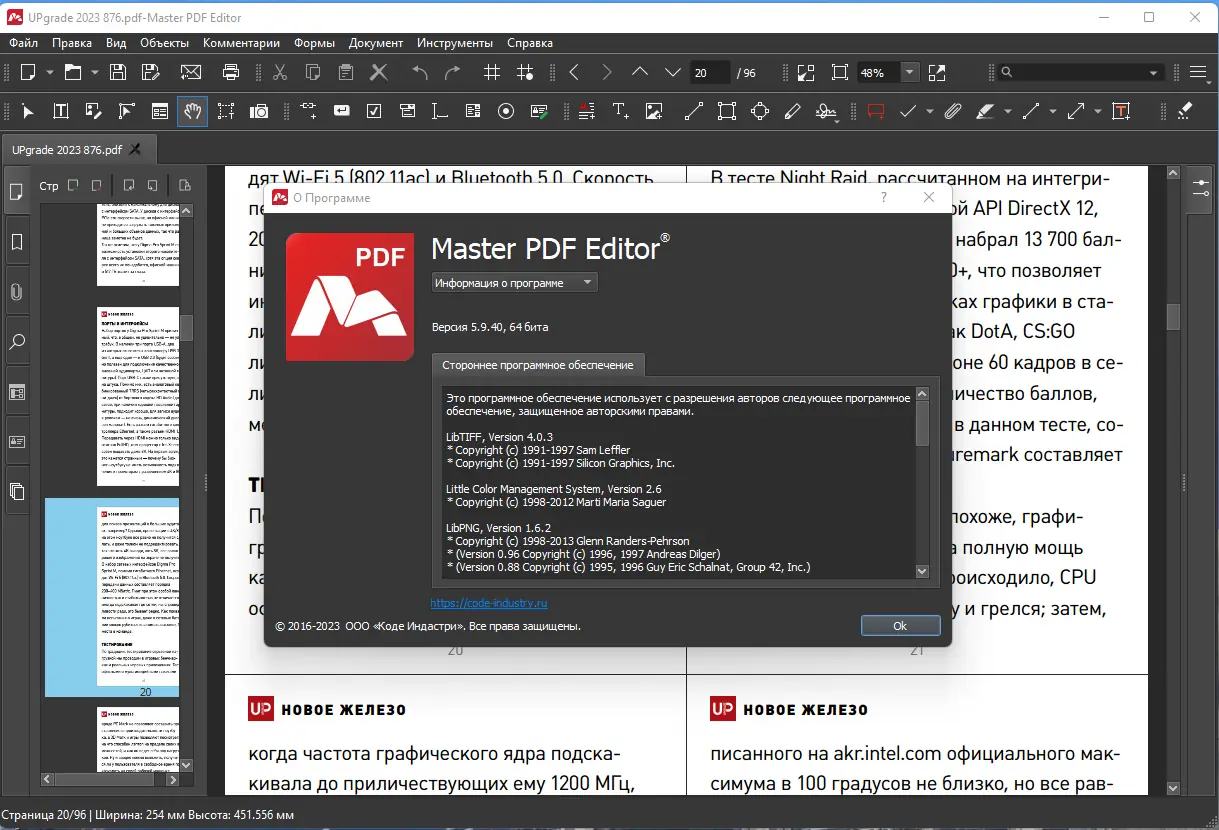Viewport: 1219px width, 830px height.
Task: Open the Правка menu
Action: point(72,43)
